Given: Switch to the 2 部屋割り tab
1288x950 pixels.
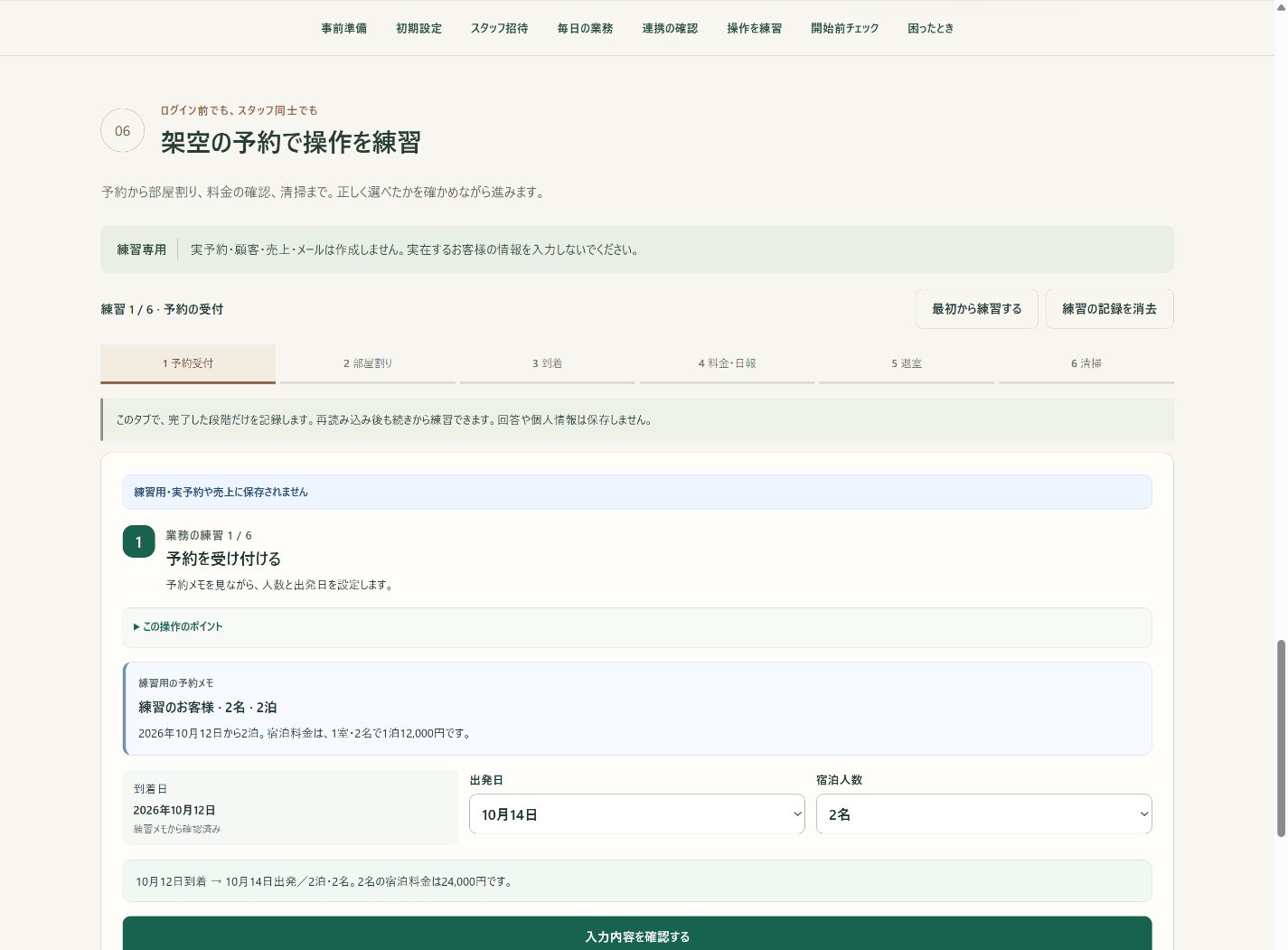Looking at the screenshot, I should coord(368,363).
